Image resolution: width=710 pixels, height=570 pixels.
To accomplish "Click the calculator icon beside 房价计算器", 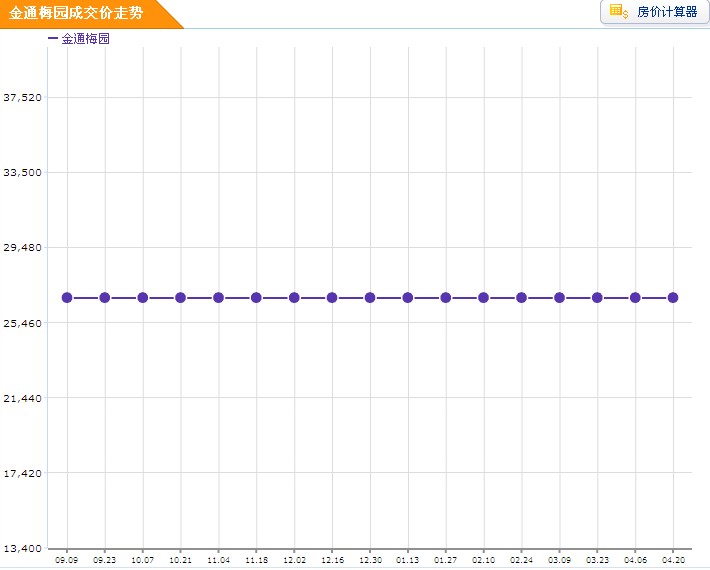I will tap(619, 11).
